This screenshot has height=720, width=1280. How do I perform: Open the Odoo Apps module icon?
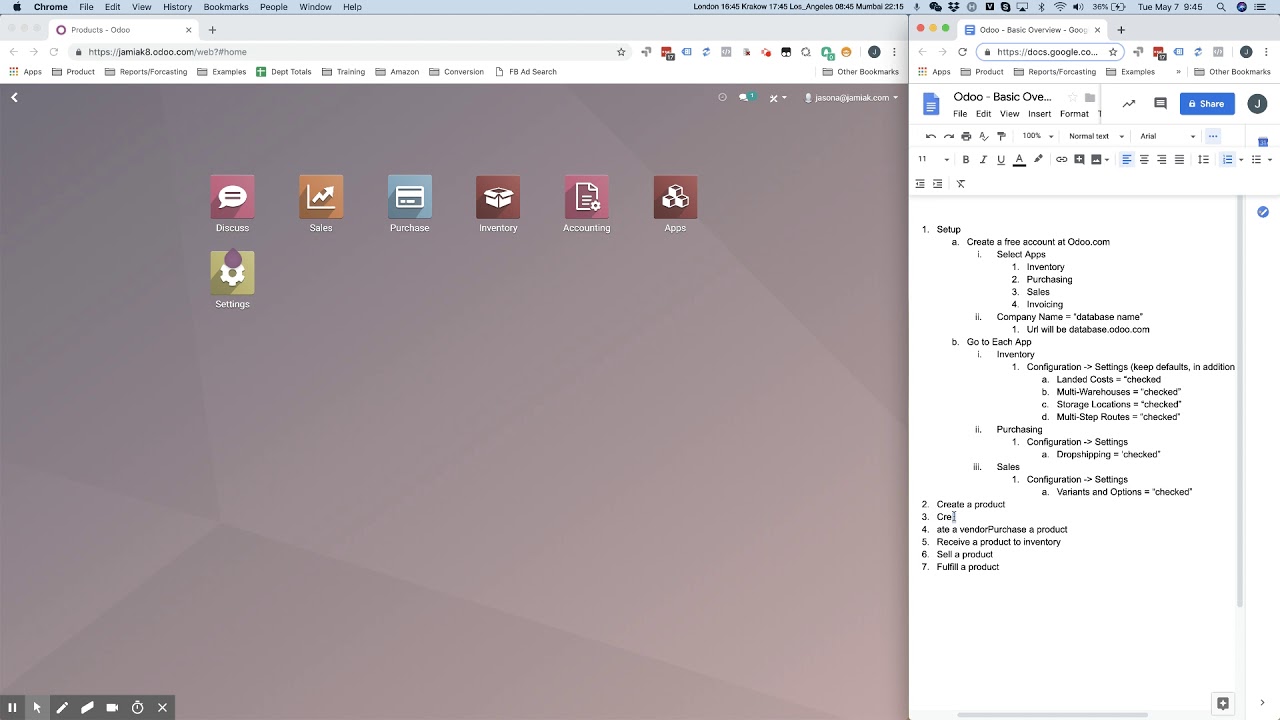pos(675,197)
